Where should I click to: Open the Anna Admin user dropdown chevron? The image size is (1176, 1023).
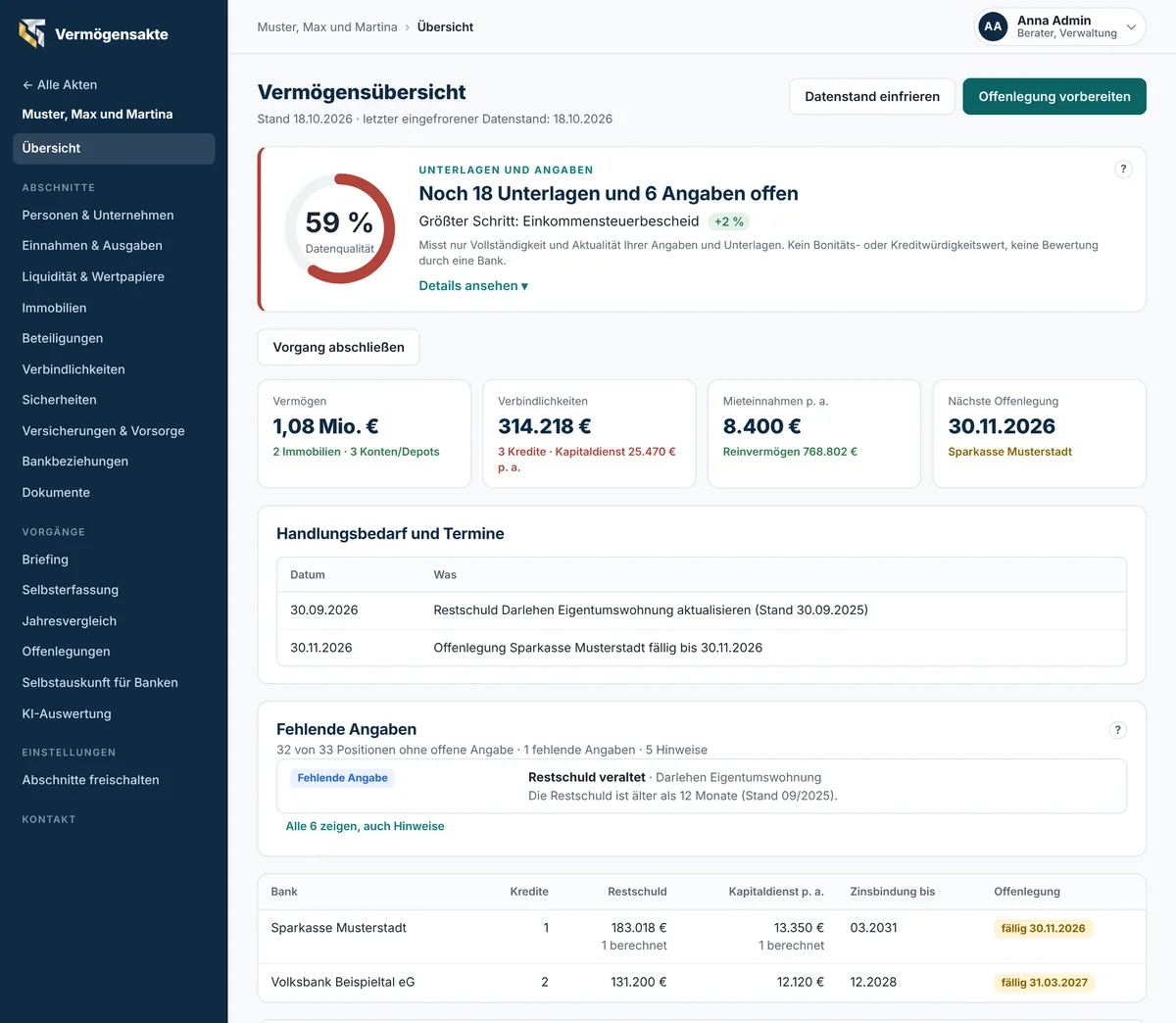(1131, 27)
